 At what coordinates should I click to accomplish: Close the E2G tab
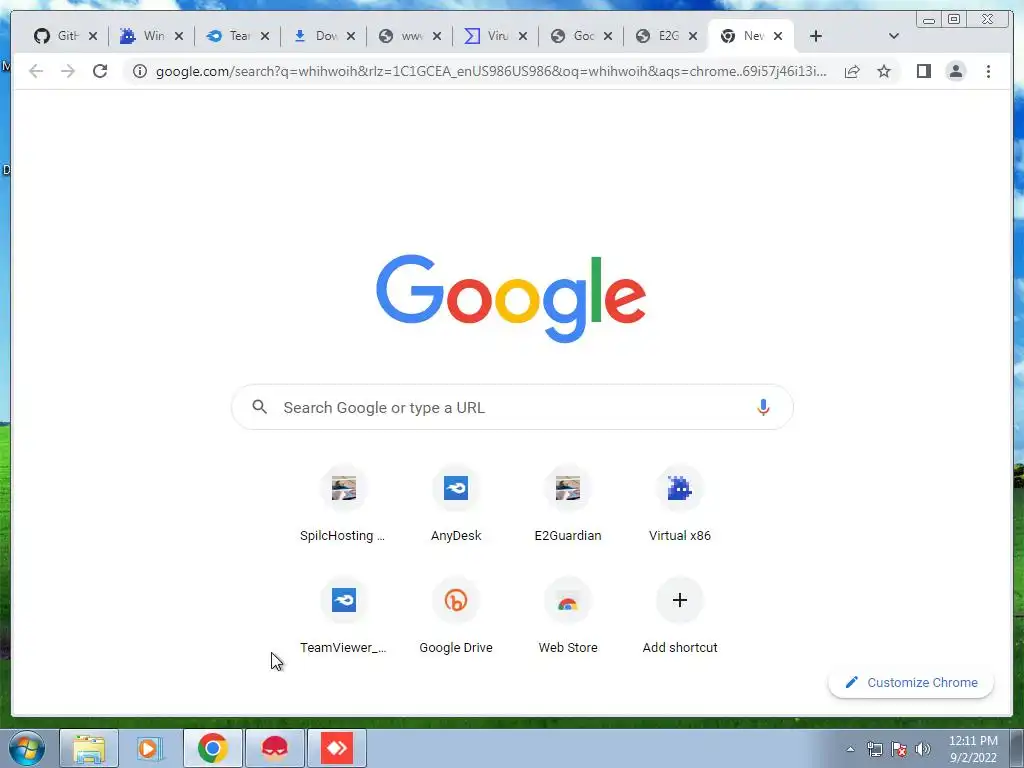[693, 36]
